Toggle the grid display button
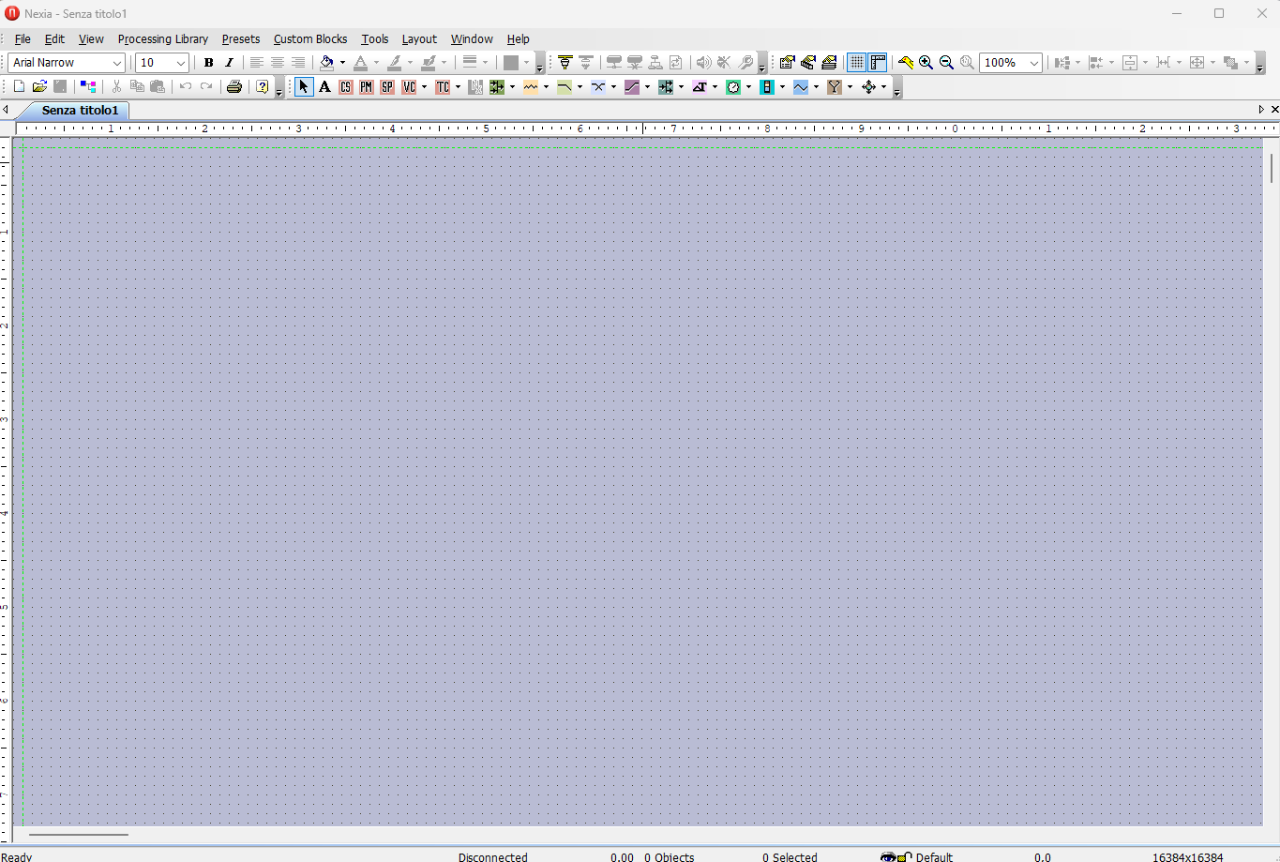The image size is (1280, 862). pyautogui.click(x=857, y=62)
